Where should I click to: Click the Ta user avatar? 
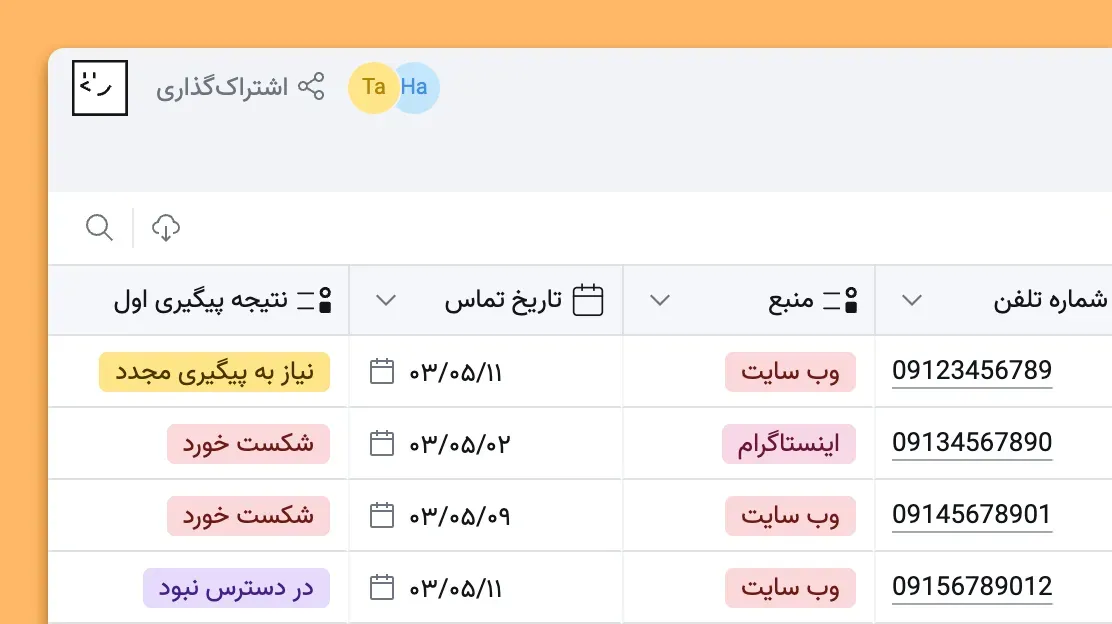373,87
